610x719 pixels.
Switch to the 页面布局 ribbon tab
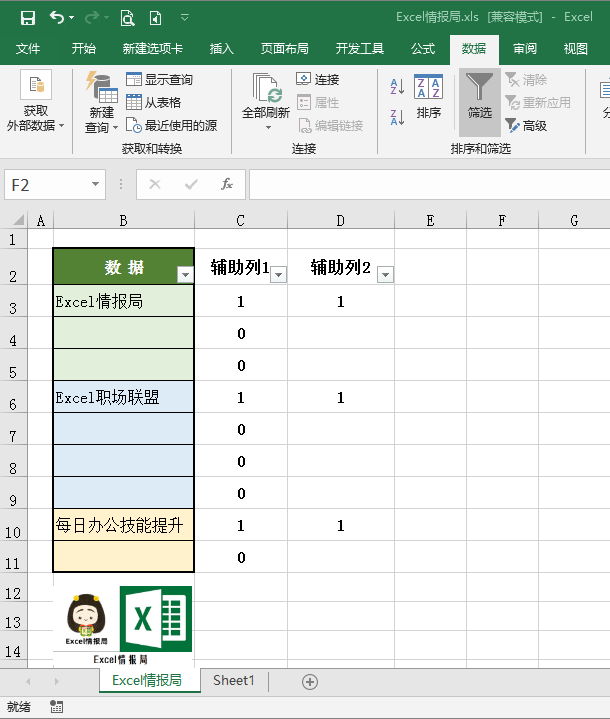[284, 49]
